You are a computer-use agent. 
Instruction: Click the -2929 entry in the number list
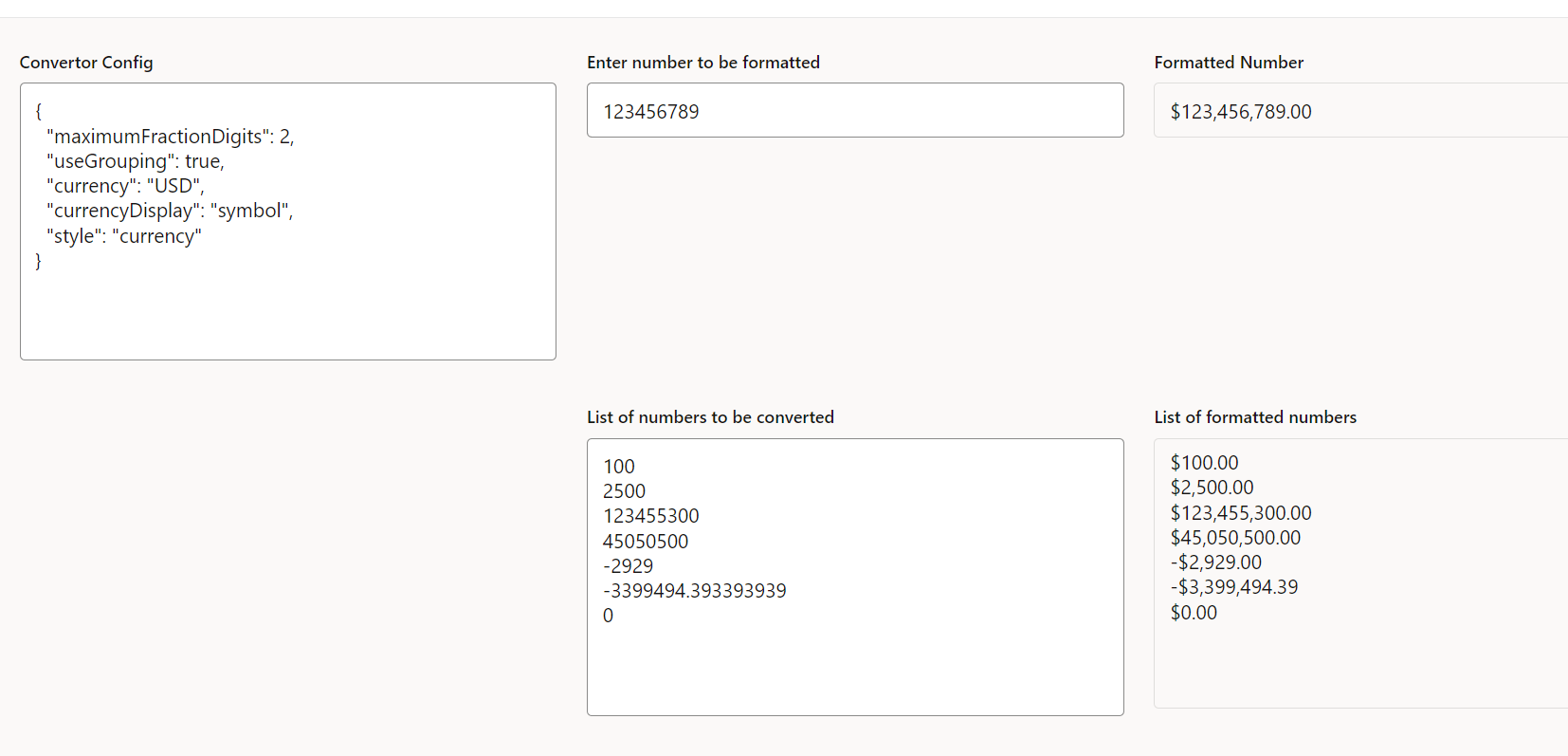point(628,565)
